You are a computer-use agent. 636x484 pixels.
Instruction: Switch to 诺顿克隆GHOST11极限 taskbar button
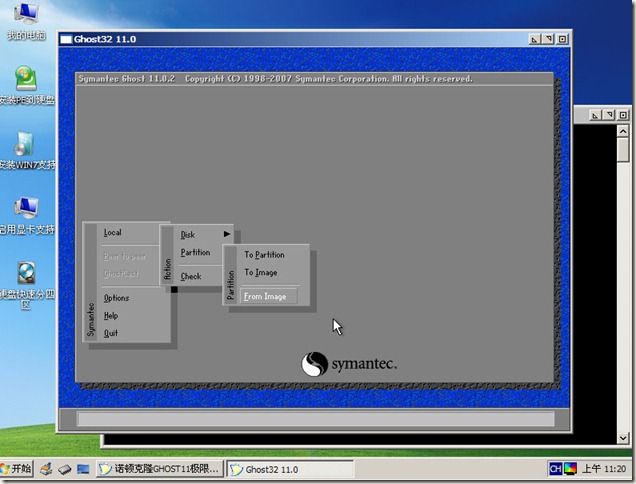point(160,469)
